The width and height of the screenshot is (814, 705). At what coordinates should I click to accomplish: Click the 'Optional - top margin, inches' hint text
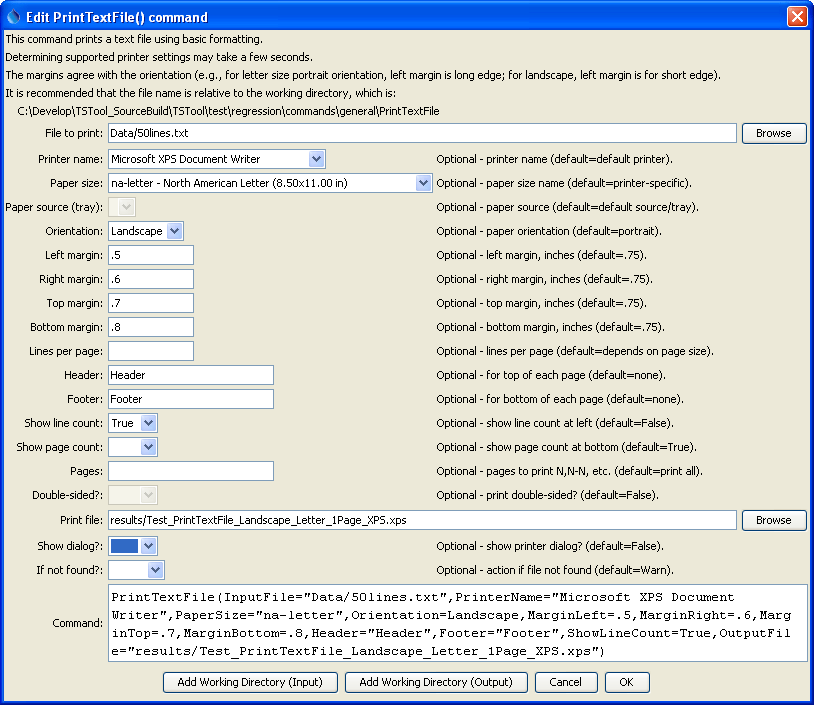541,303
